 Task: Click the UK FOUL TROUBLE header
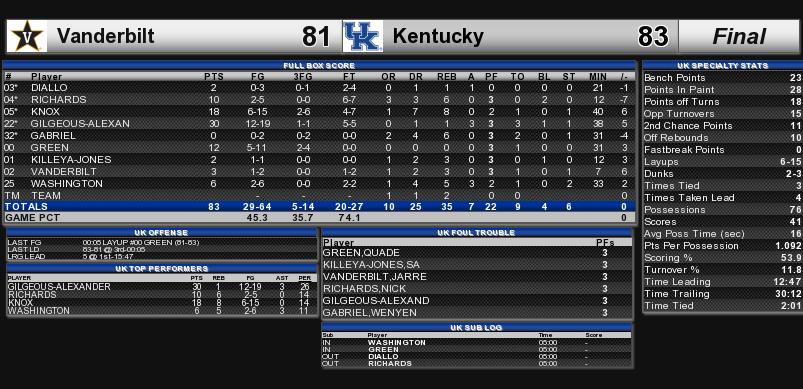pos(476,233)
